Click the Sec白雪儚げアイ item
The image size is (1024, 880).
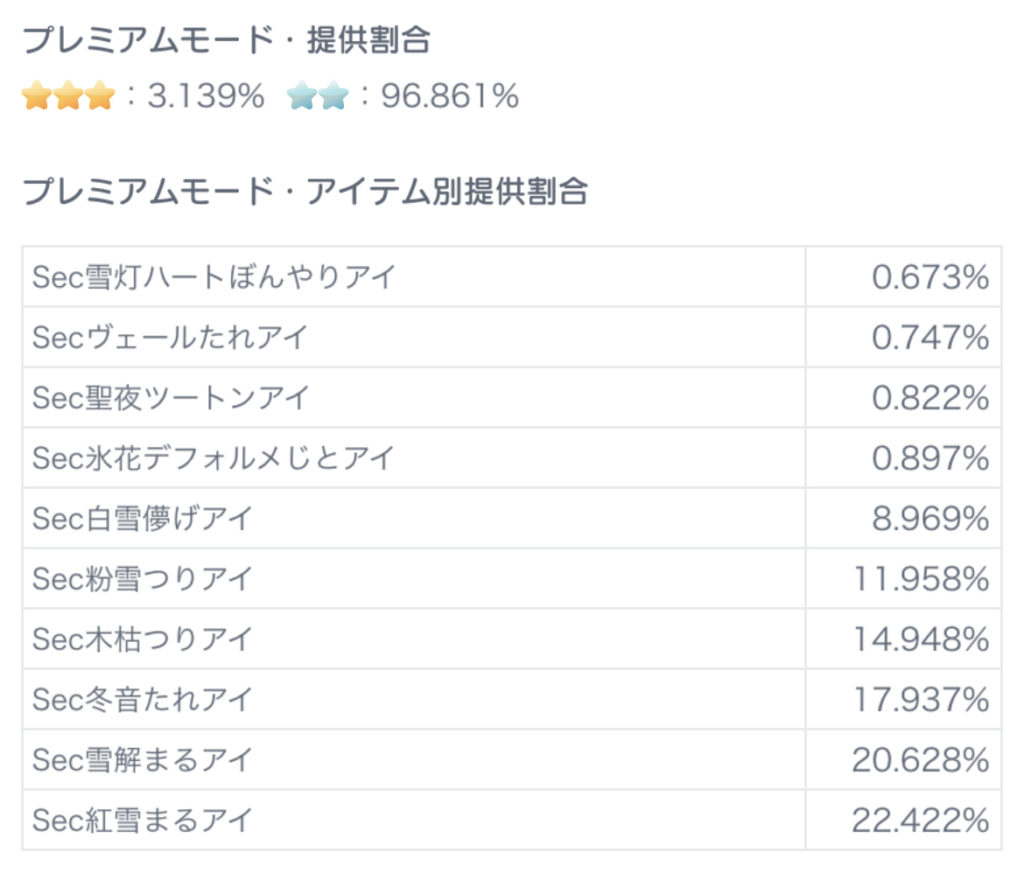coord(143,518)
